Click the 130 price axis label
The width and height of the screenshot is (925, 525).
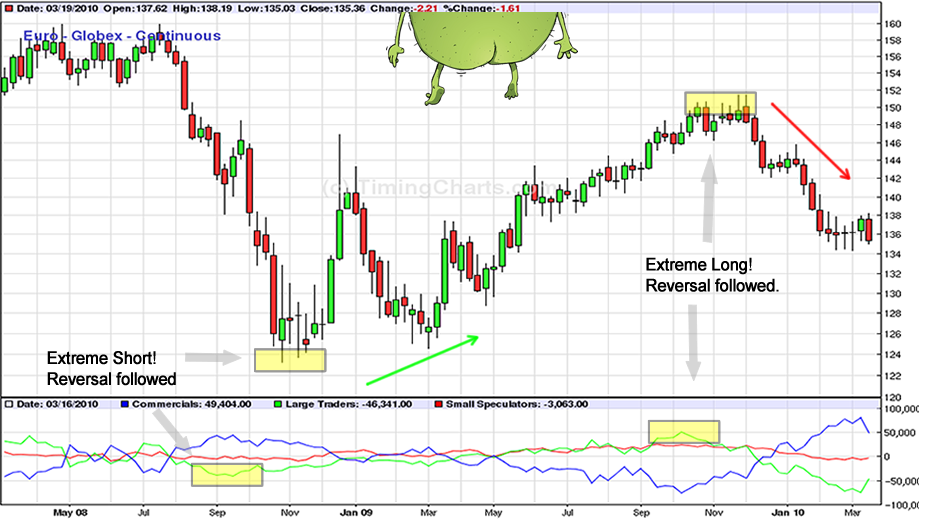[x=893, y=294]
